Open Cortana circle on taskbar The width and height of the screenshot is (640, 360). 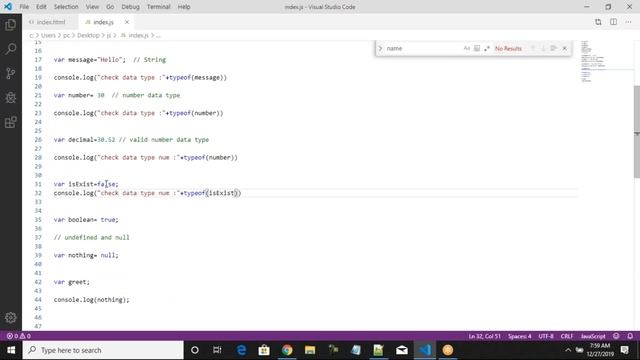point(195,350)
